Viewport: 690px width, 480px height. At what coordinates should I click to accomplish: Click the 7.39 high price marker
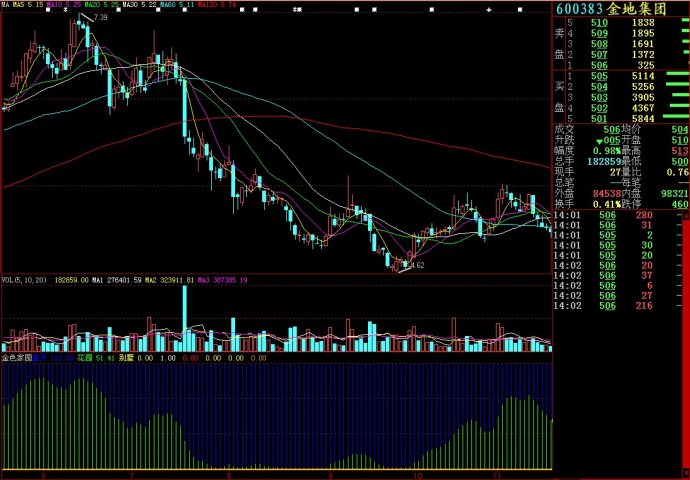(x=100, y=17)
